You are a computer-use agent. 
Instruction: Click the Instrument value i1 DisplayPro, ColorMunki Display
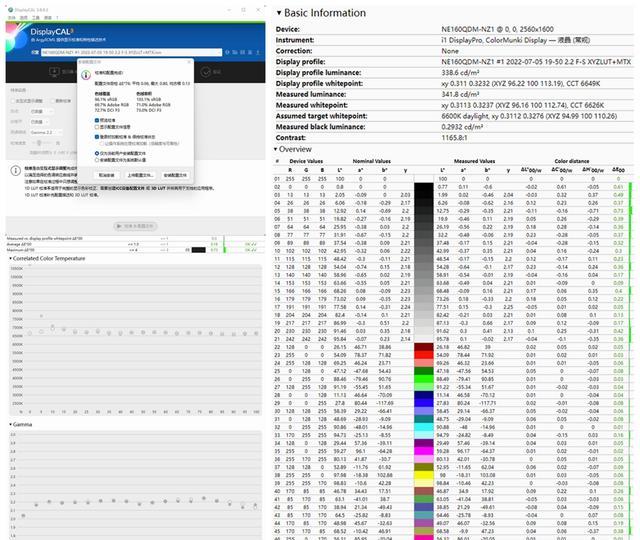[x=516, y=40]
